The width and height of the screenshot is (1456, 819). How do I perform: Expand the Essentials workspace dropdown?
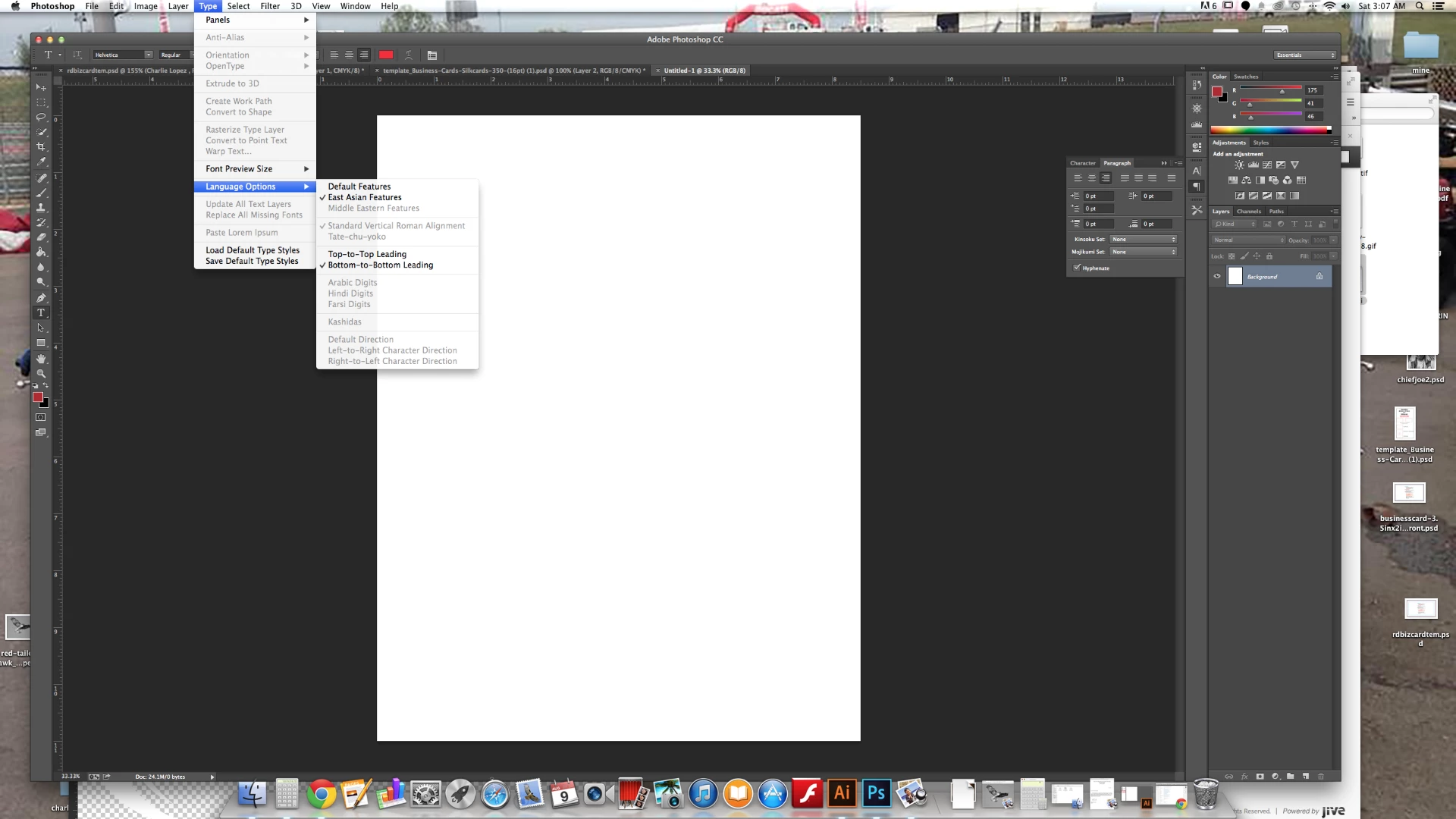click(1304, 55)
